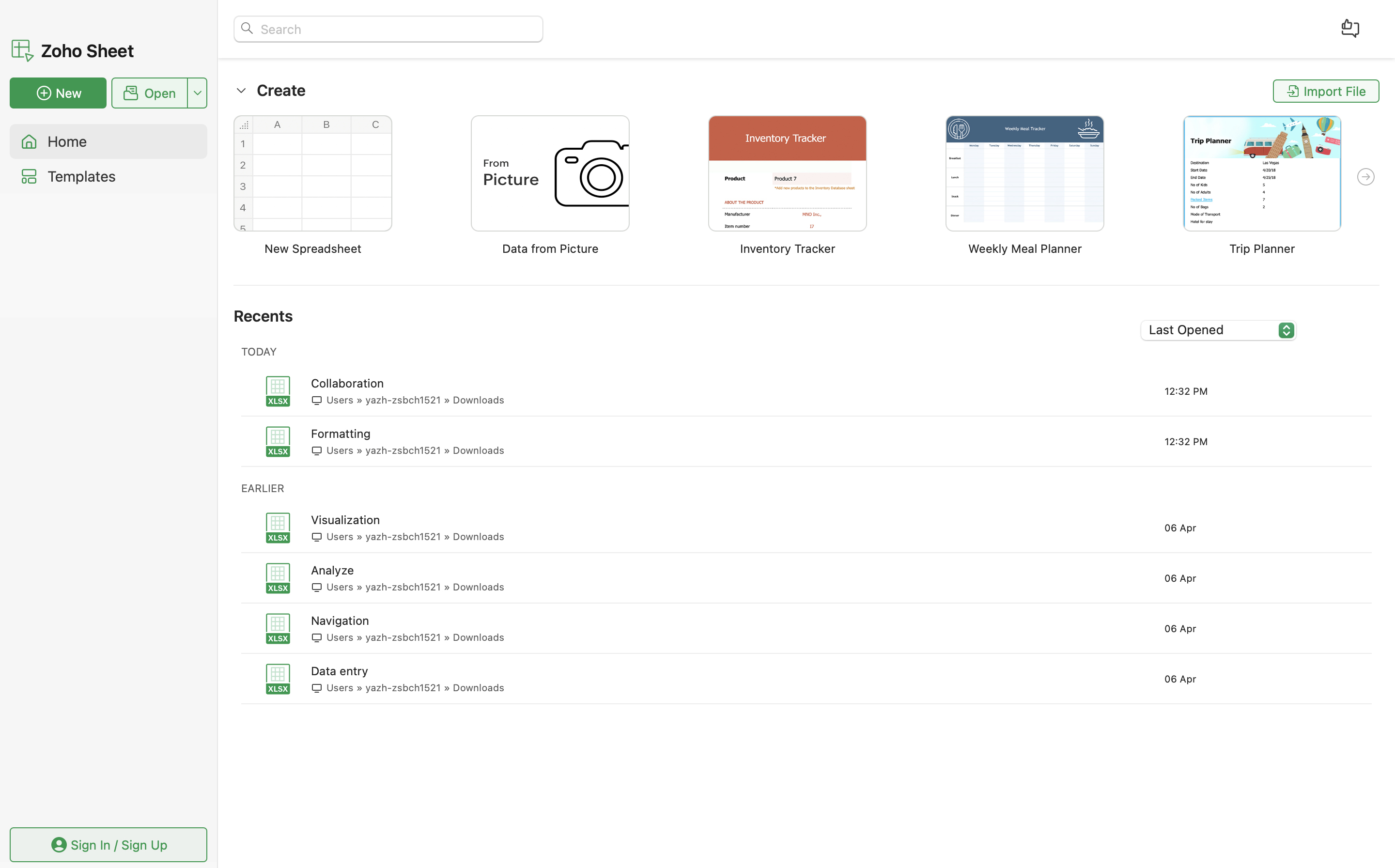Click the New button
Screen dimensions: 1395x868
click(58, 93)
